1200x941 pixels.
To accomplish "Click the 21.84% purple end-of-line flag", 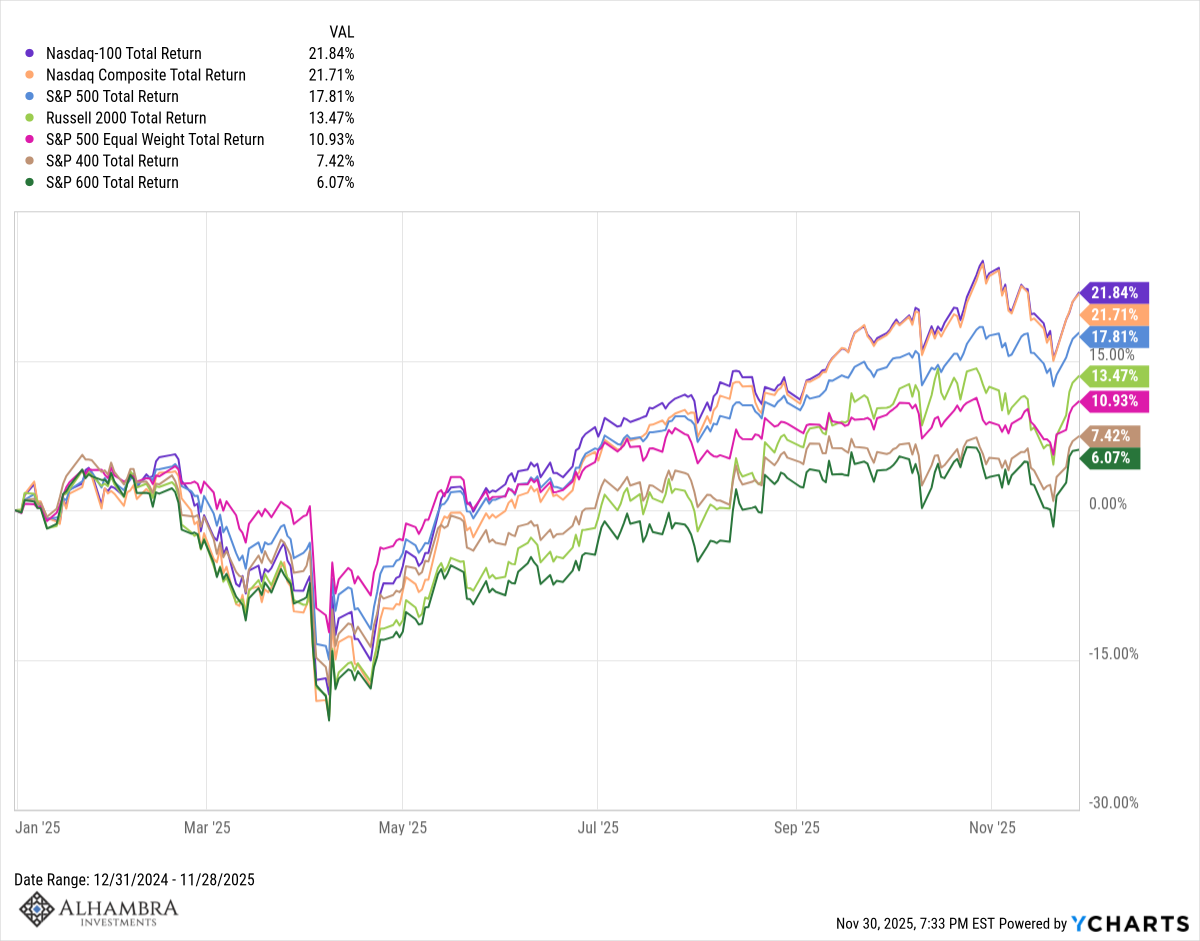I will [x=1114, y=293].
